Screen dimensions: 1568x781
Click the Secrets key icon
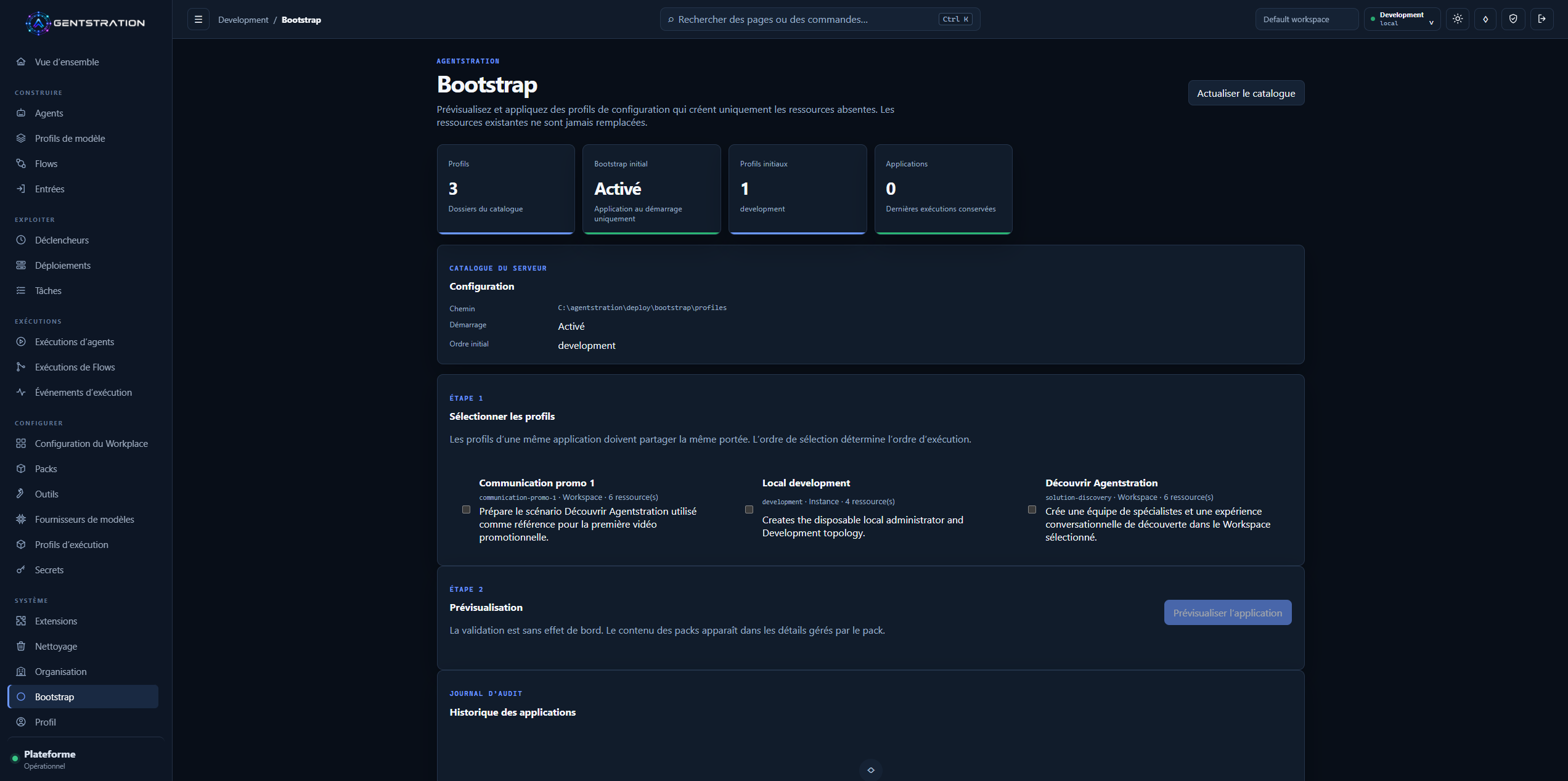[21, 570]
